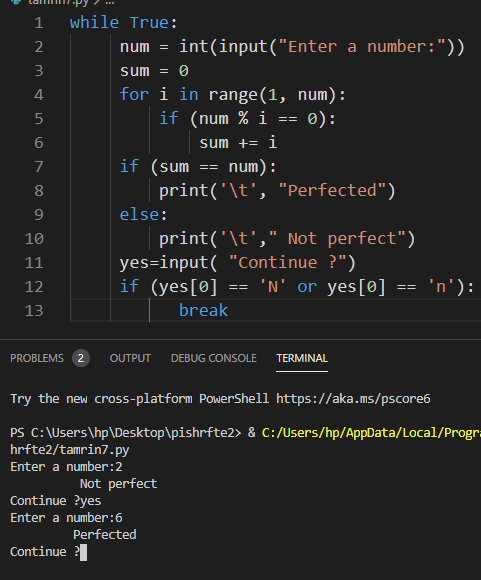The height and width of the screenshot is (580, 481).
Task: Click line number 3 in the gutter
Action: pos(38,71)
